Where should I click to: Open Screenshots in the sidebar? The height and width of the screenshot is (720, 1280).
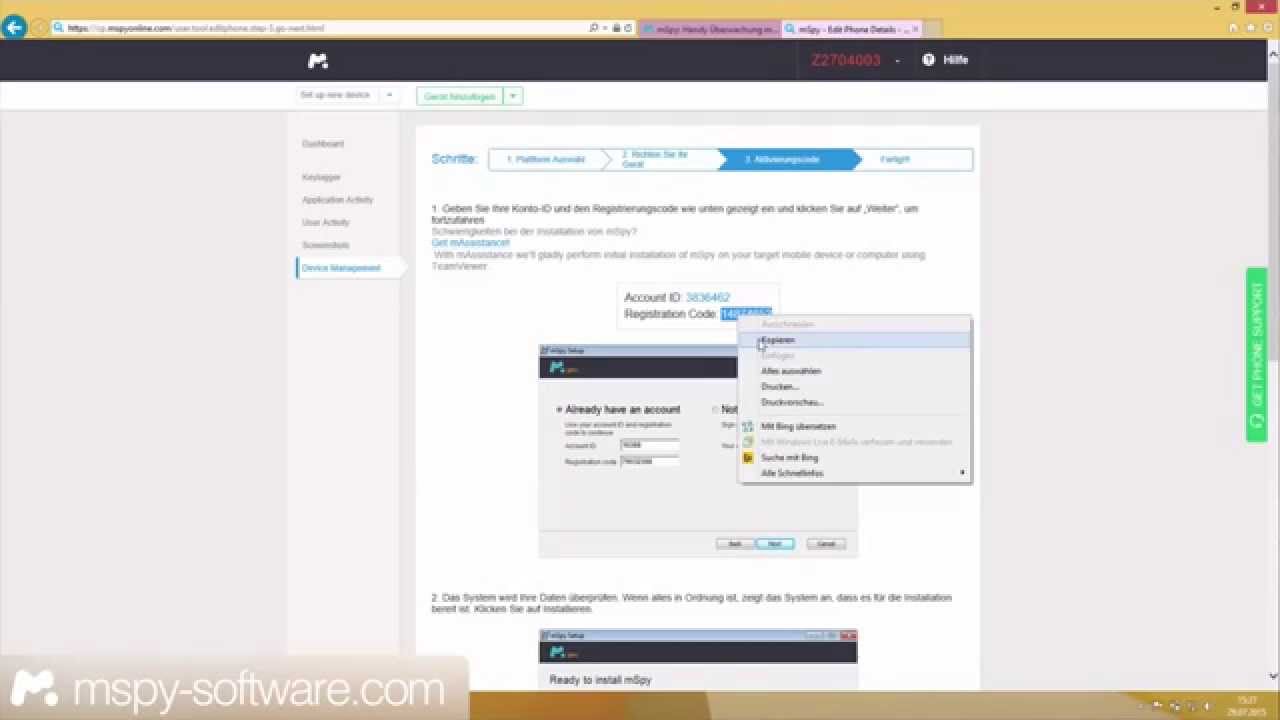tap(326, 245)
